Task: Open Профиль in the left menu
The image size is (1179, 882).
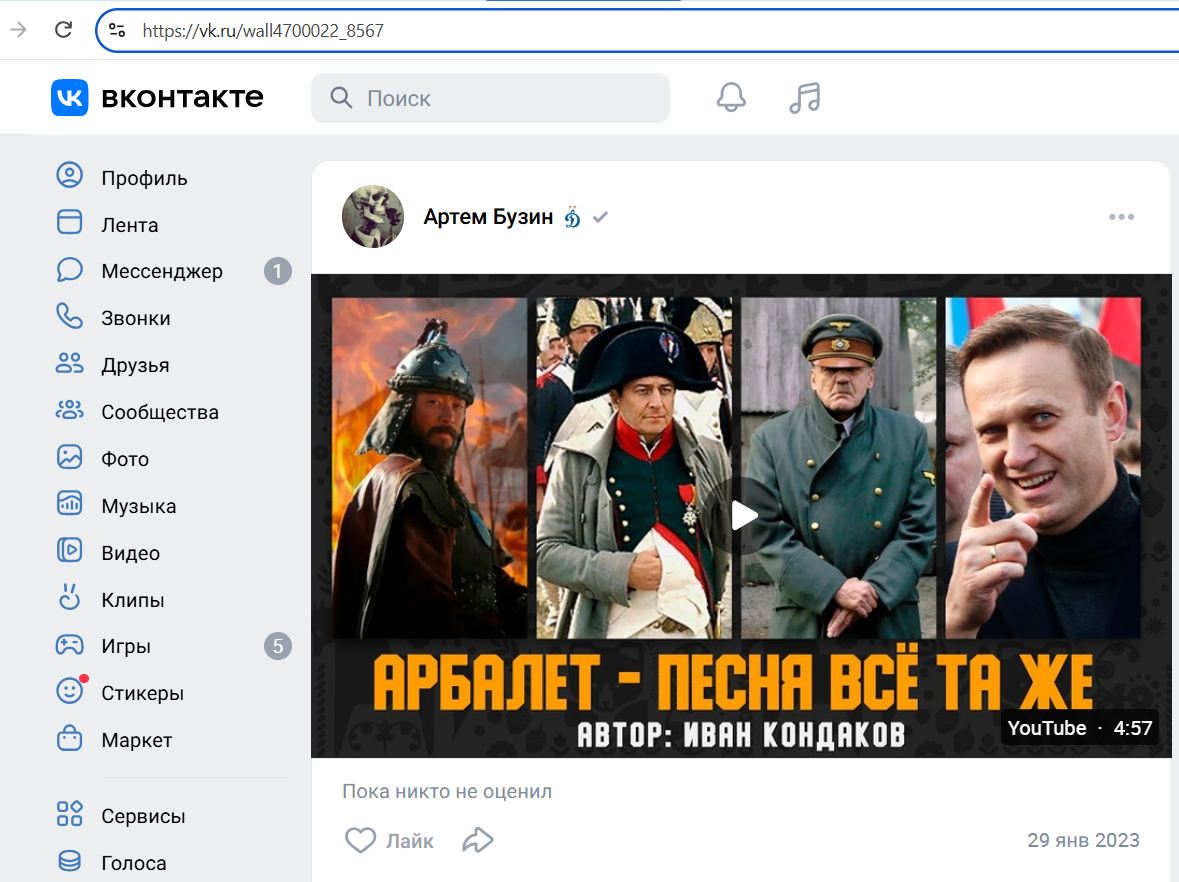Action: point(144,178)
